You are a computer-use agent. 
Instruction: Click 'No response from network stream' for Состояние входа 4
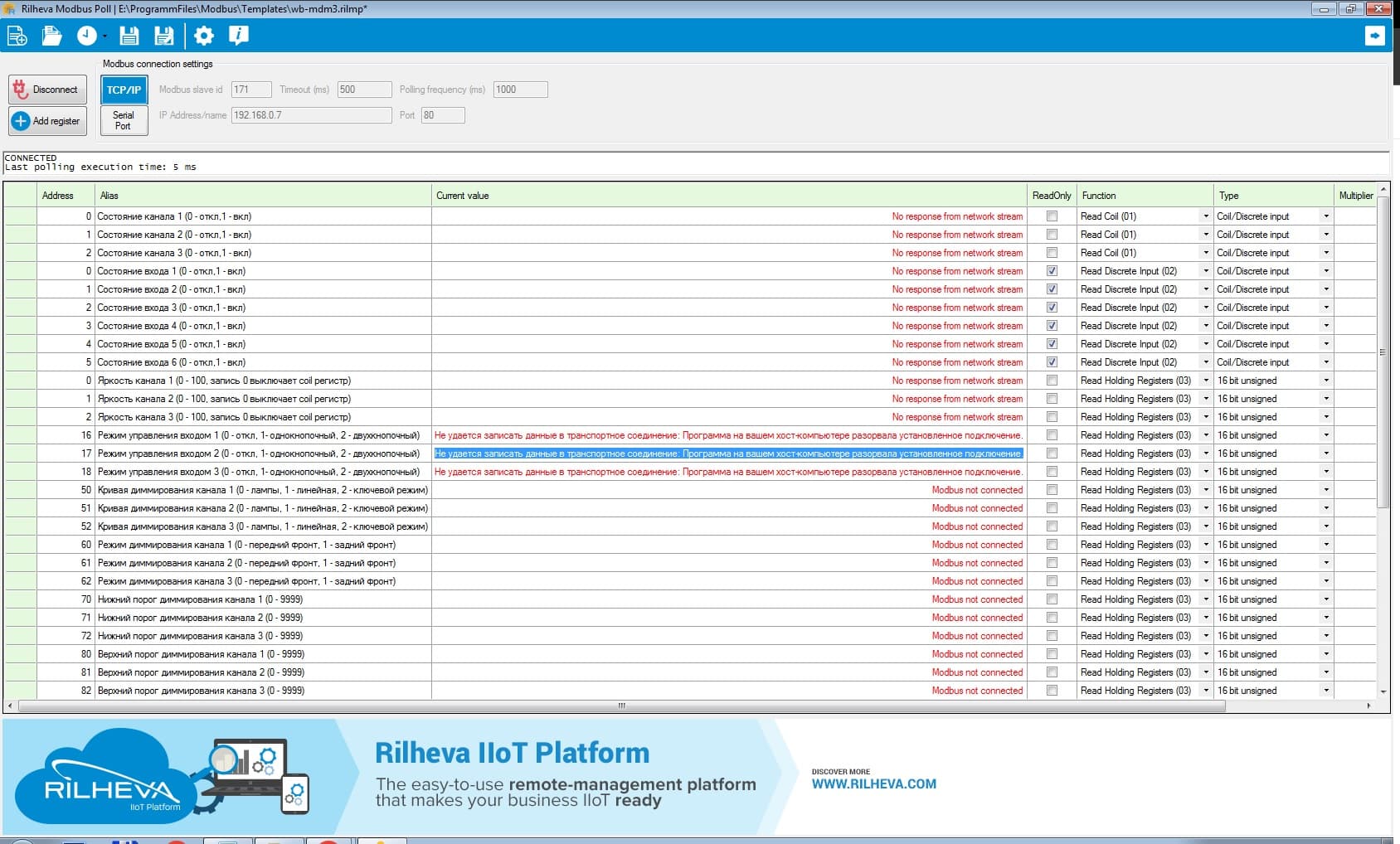(957, 326)
